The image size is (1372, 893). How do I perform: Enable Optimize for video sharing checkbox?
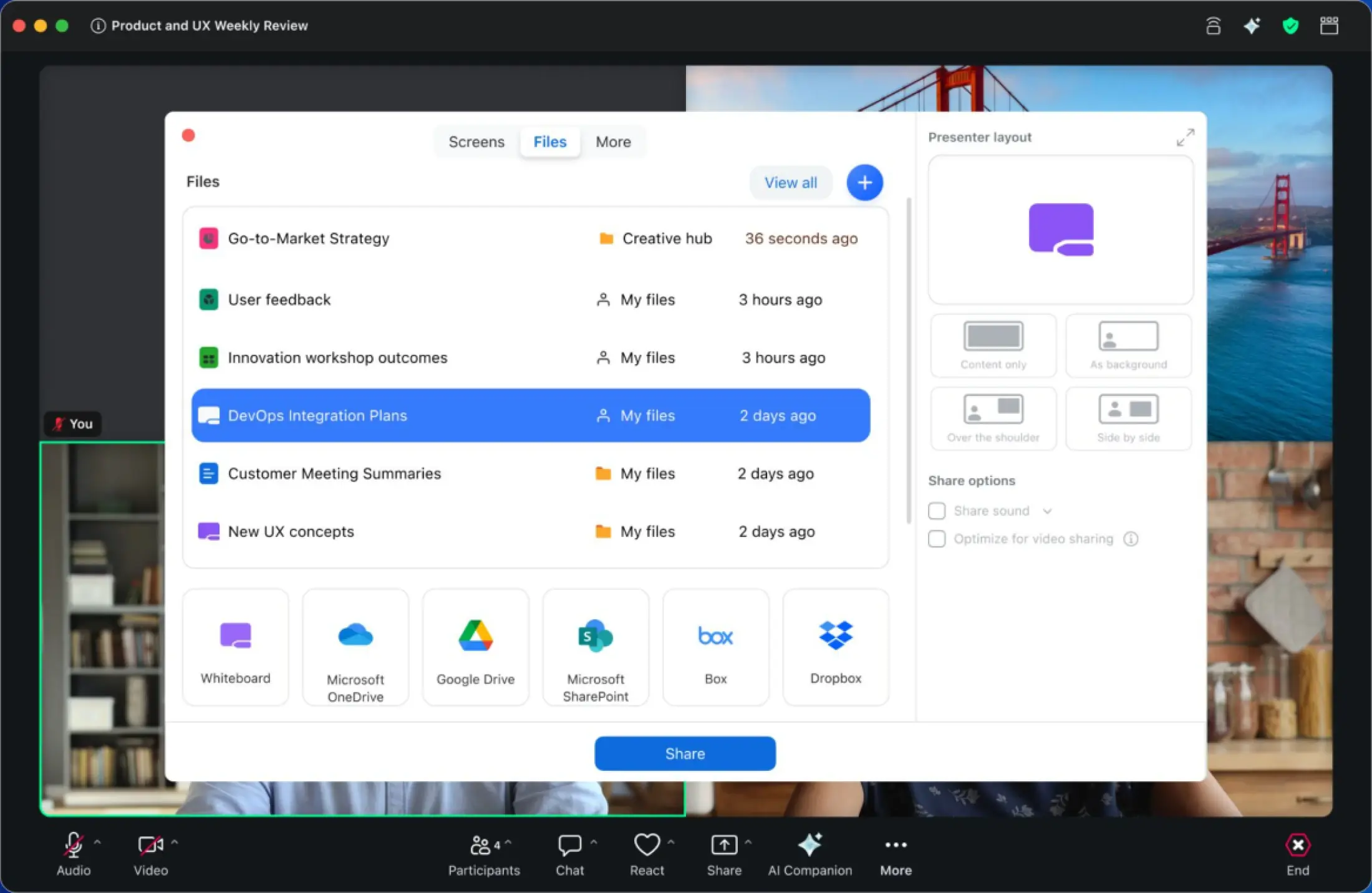point(937,539)
